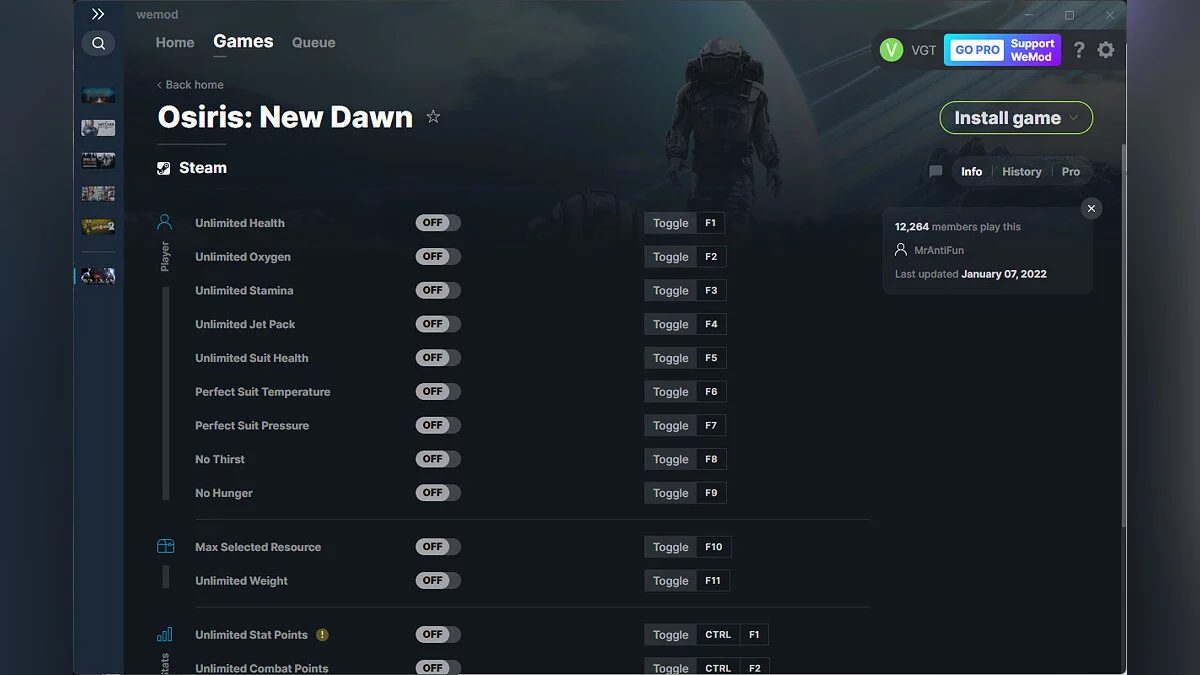The width and height of the screenshot is (1200, 675).
Task: Close the info panel with X
Action: (x=1092, y=208)
